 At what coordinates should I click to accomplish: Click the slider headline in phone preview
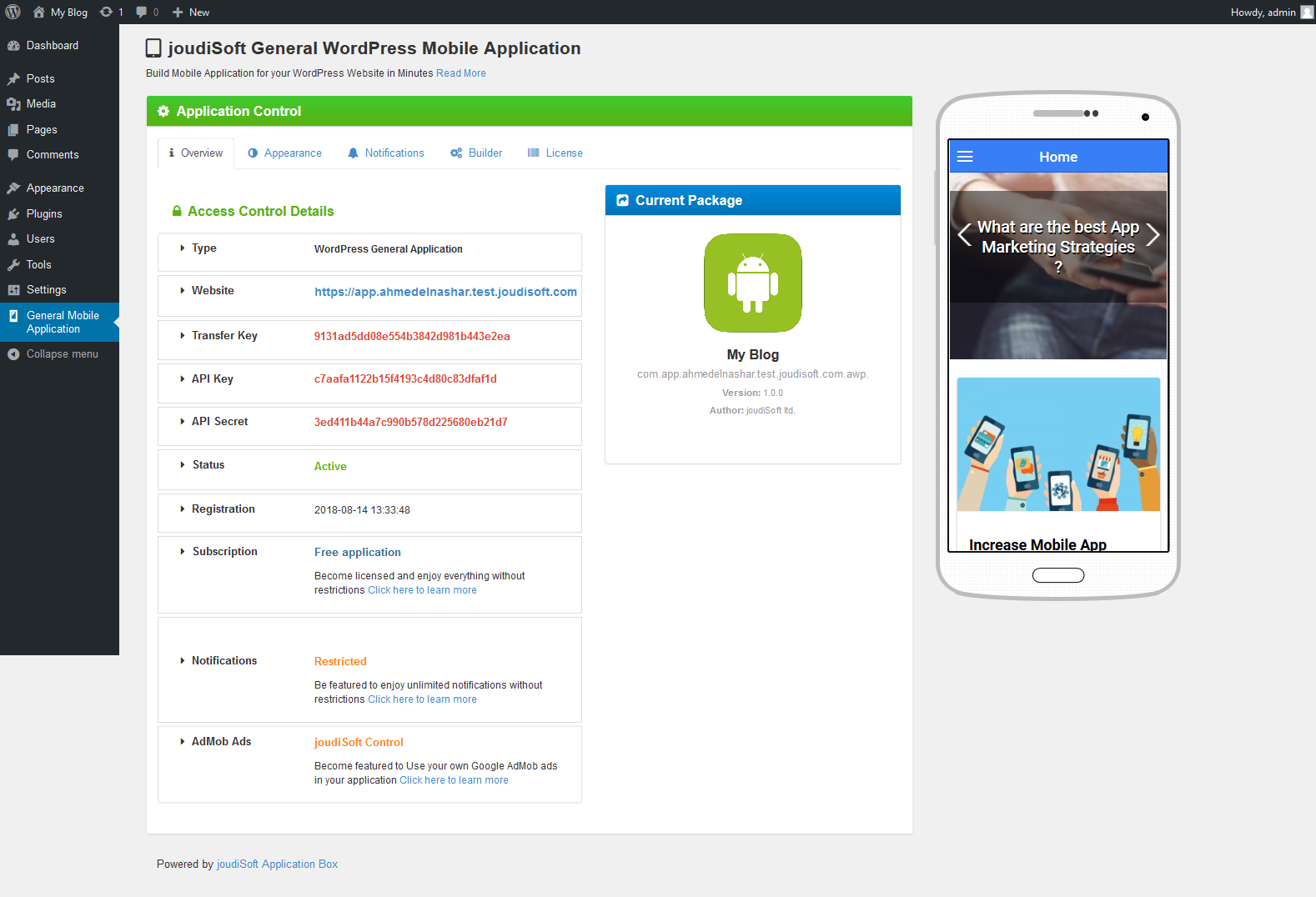[1058, 247]
